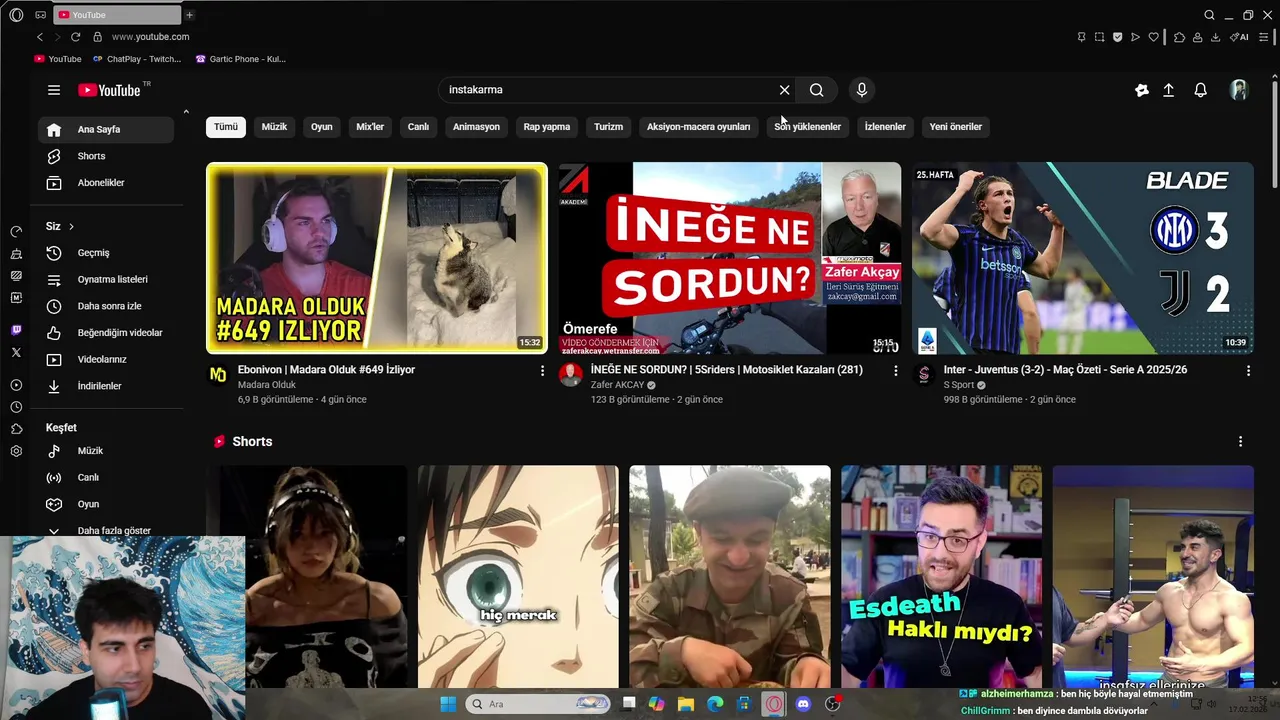This screenshot has height=720, width=1280.
Task: Open Opera AI assistant button
Action: click(1240, 37)
